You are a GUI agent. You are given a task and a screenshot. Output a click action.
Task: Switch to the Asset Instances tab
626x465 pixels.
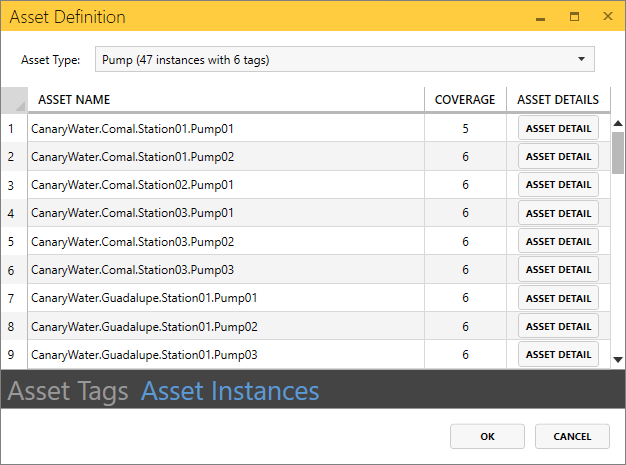tap(230, 390)
